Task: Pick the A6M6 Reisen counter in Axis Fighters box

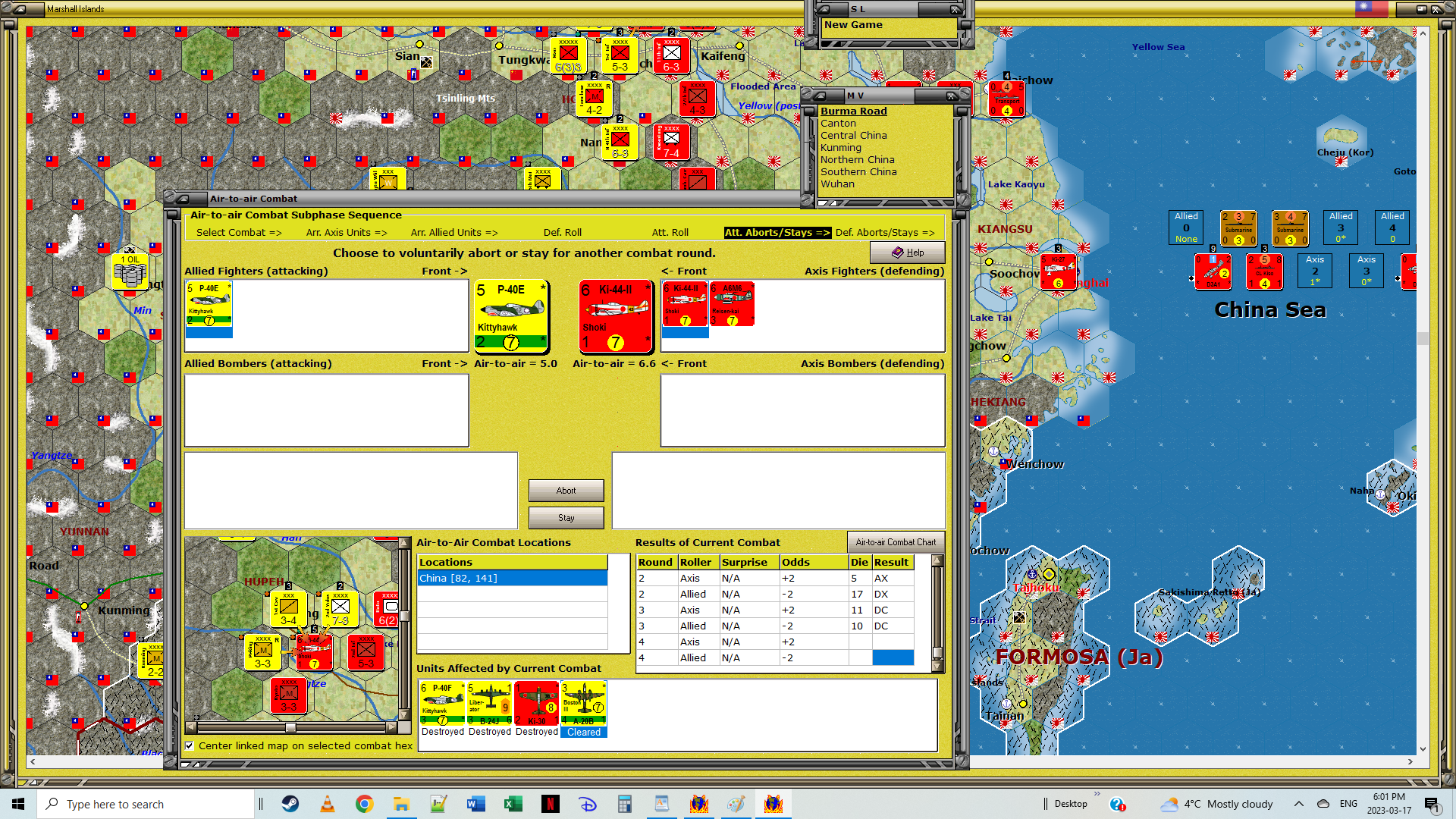Action: 732,304
